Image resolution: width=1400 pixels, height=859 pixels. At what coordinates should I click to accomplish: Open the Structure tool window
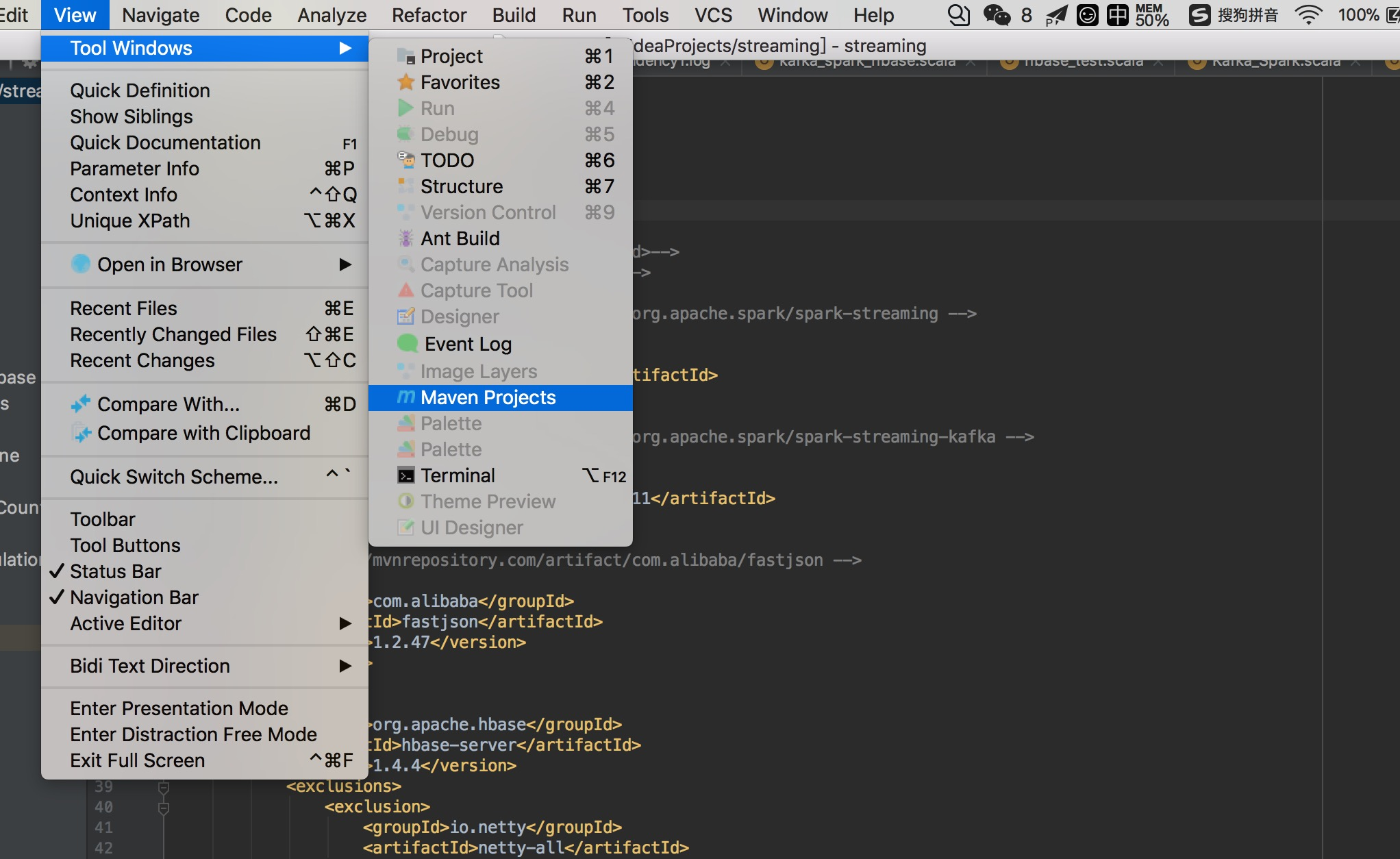pos(461,186)
